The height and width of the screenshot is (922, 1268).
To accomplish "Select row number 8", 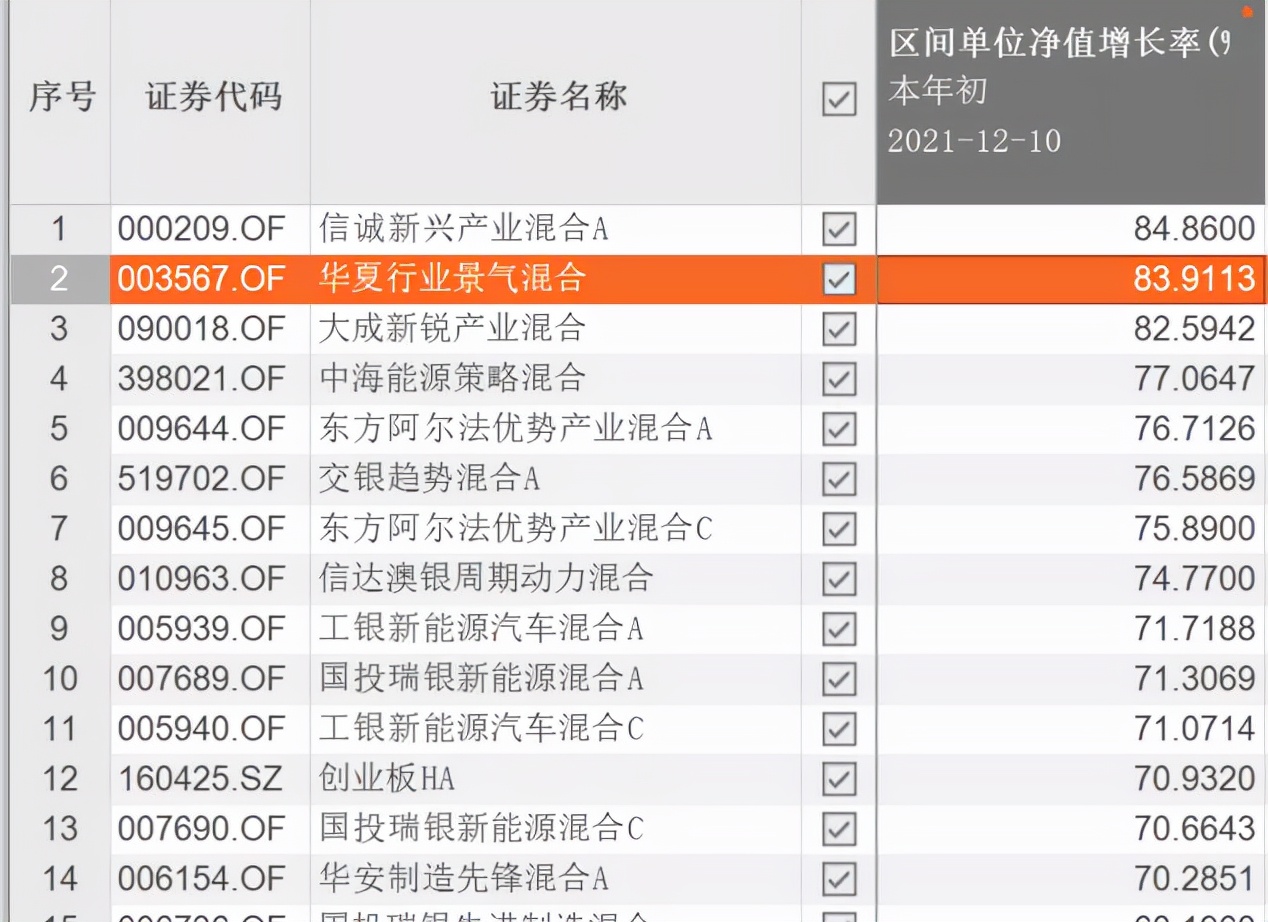I will click(59, 579).
